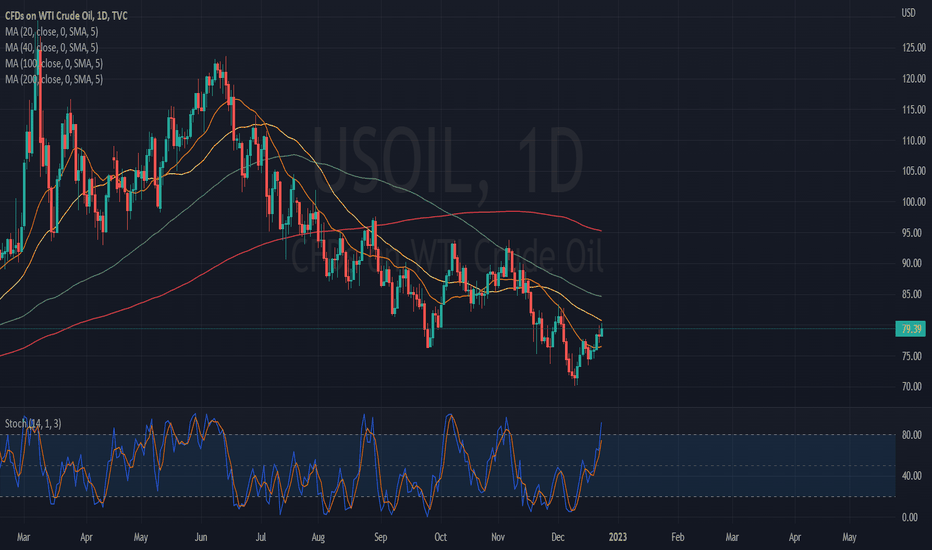The height and width of the screenshot is (550, 932).
Task: Click the current price tag 79.39
Action: click(911, 329)
